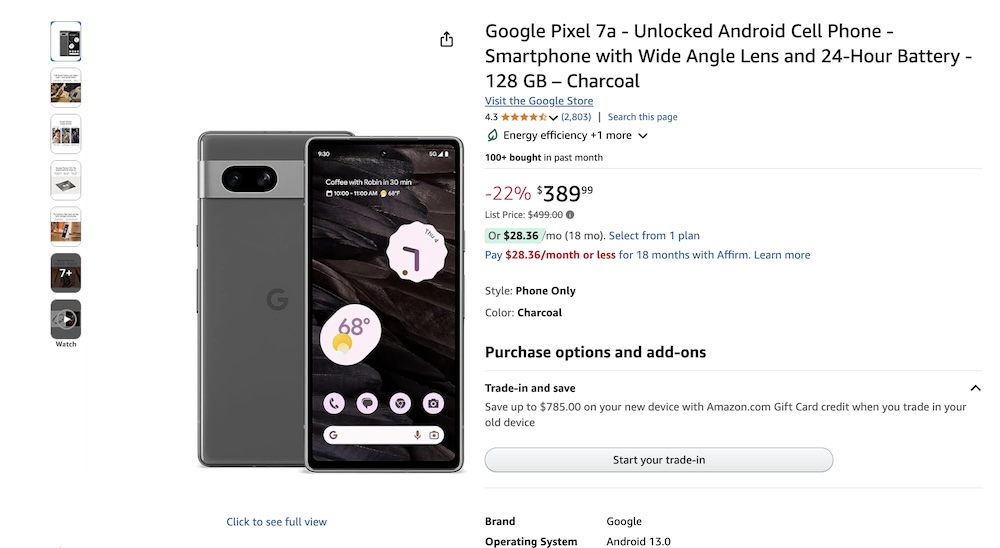This screenshot has width=1000, height=548.
Task: Select the second product thumbnail
Action: 66,87
